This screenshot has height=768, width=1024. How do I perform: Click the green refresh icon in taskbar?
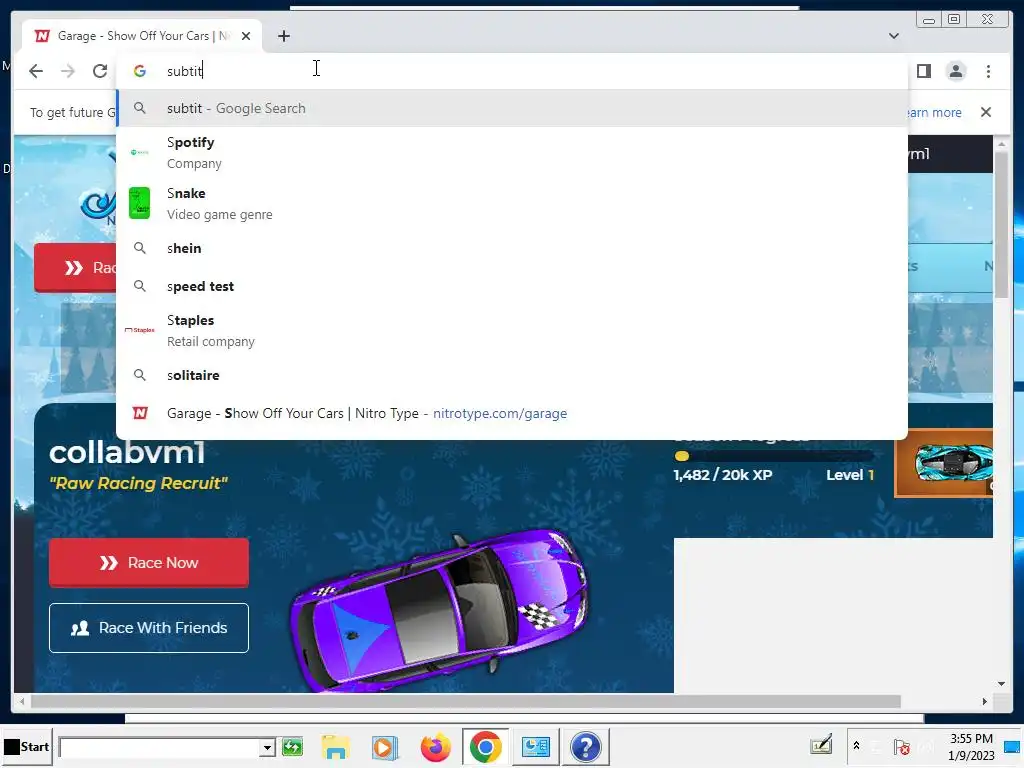(292, 746)
